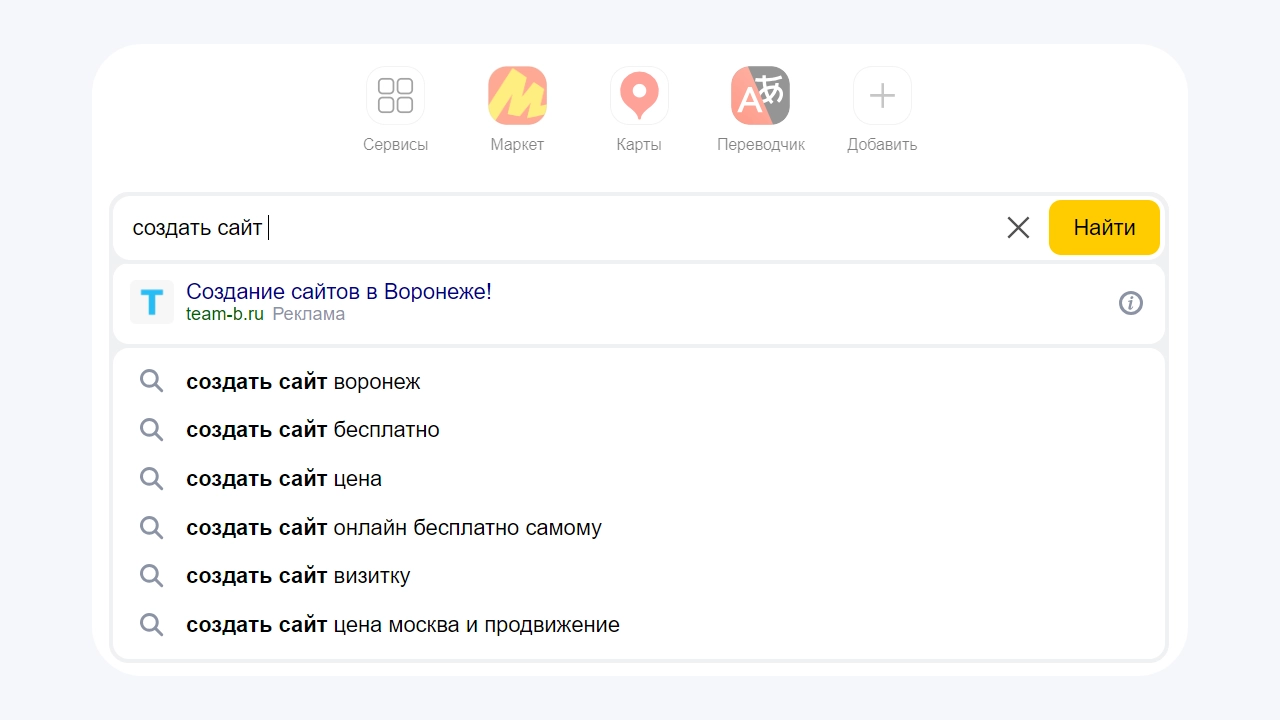Launch the Переводчик translator icon
Image resolution: width=1280 pixels, height=720 pixels.
760,96
